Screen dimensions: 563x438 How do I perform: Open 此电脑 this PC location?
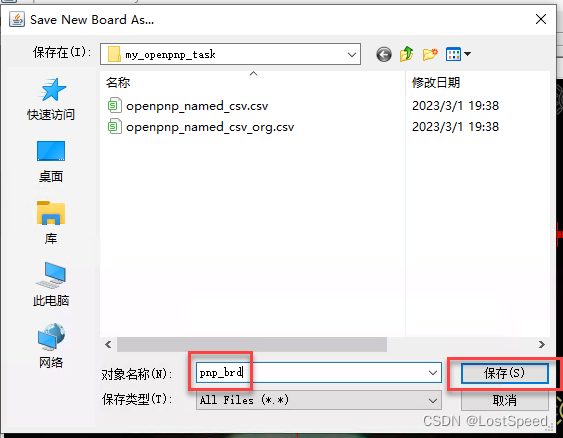(x=51, y=284)
